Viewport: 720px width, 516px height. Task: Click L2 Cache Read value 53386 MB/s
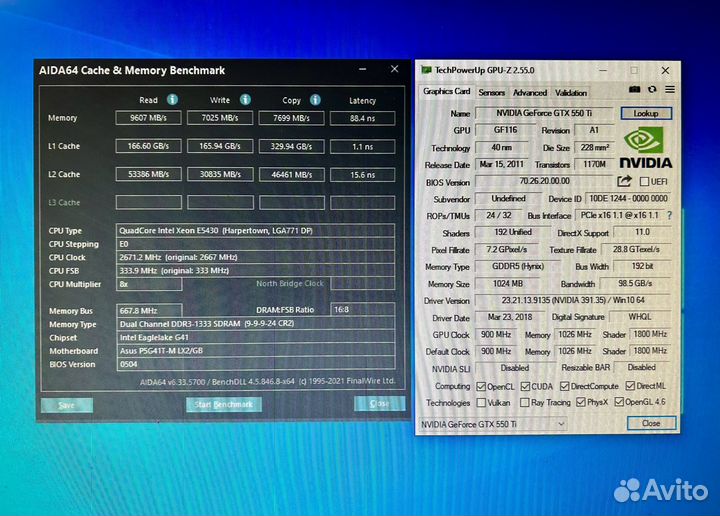(x=148, y=174)
